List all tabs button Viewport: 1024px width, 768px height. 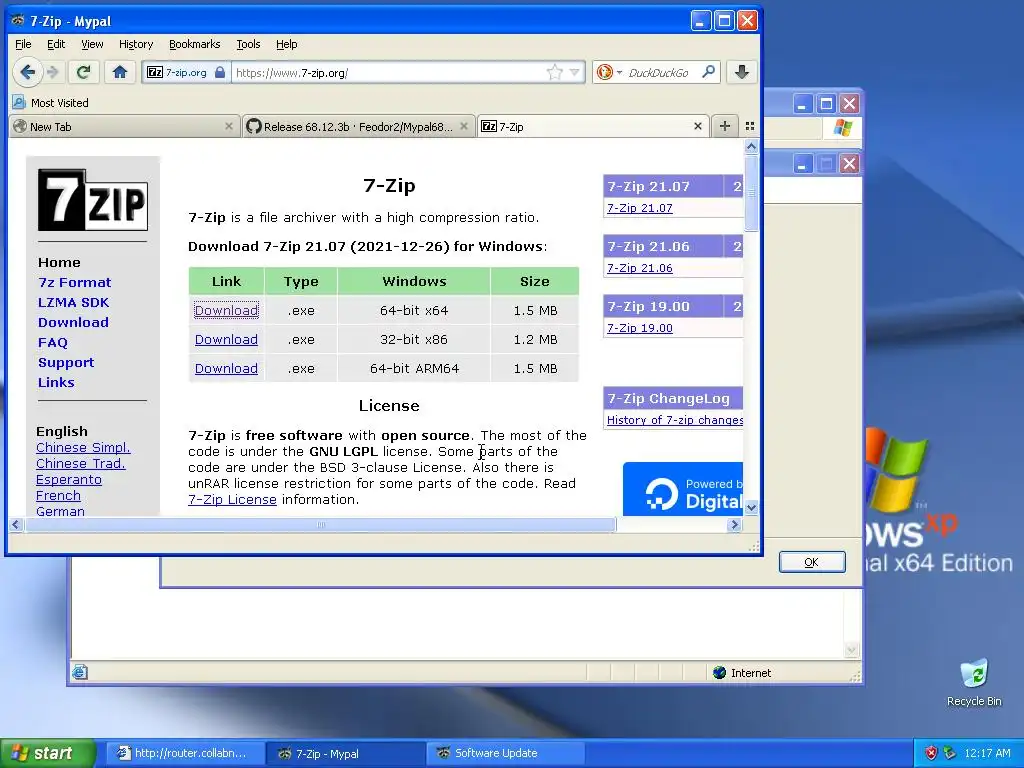[750, 126]
